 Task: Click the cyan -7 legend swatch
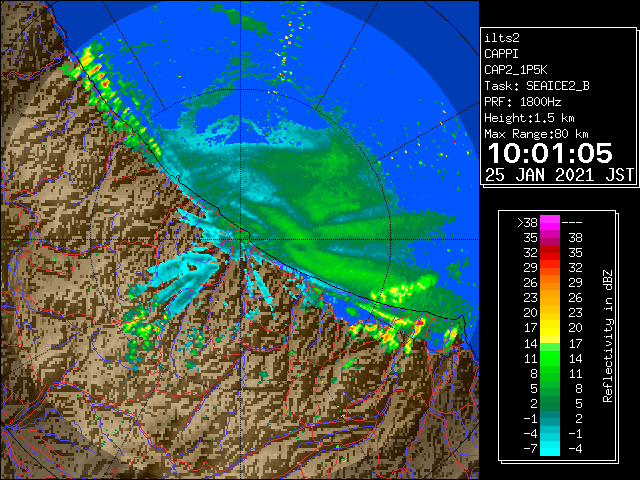(x=550, y=448)
